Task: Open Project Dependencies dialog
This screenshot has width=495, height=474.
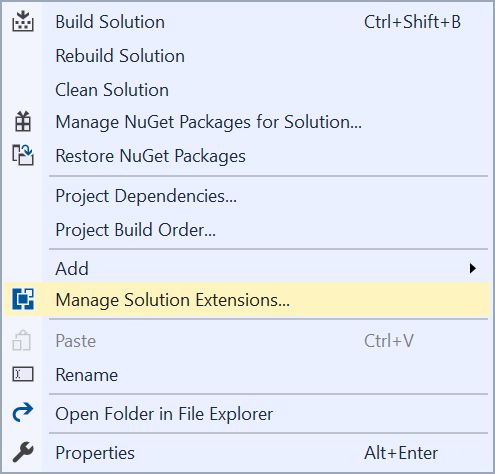Action: 247,196
